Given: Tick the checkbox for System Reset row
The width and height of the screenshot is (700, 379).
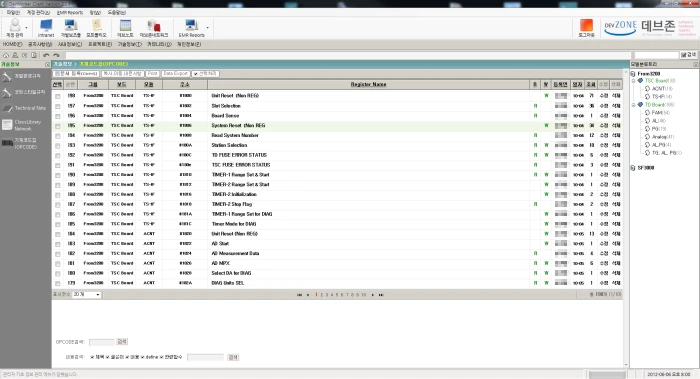Looking at the screenshot, I should [x=58, y=126].
